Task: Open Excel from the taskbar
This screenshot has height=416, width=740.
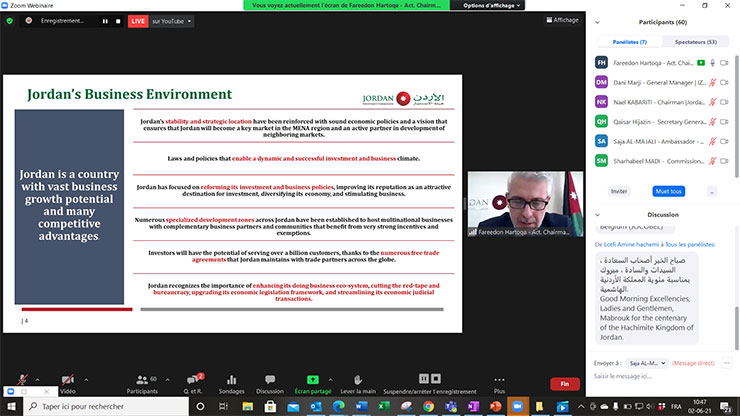Action: pyautogui.click(x=384, y=406)
